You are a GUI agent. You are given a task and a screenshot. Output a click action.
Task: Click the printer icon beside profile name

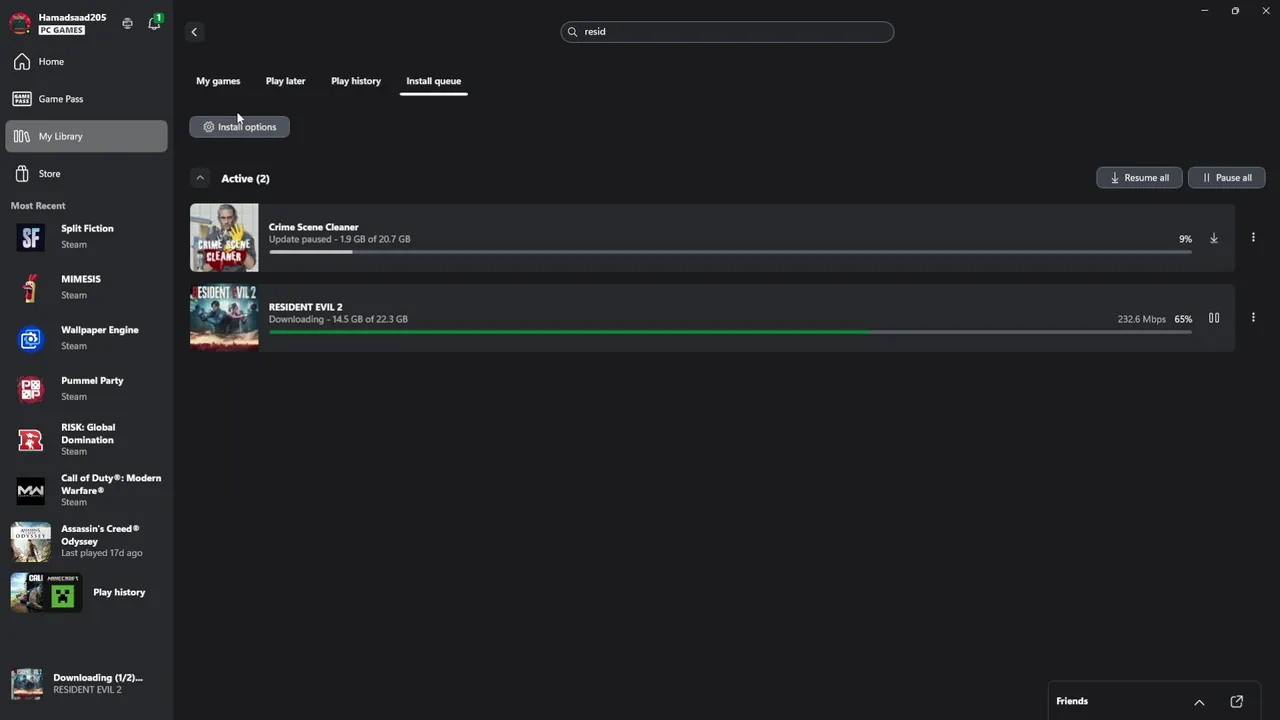(x=127, y=23)
